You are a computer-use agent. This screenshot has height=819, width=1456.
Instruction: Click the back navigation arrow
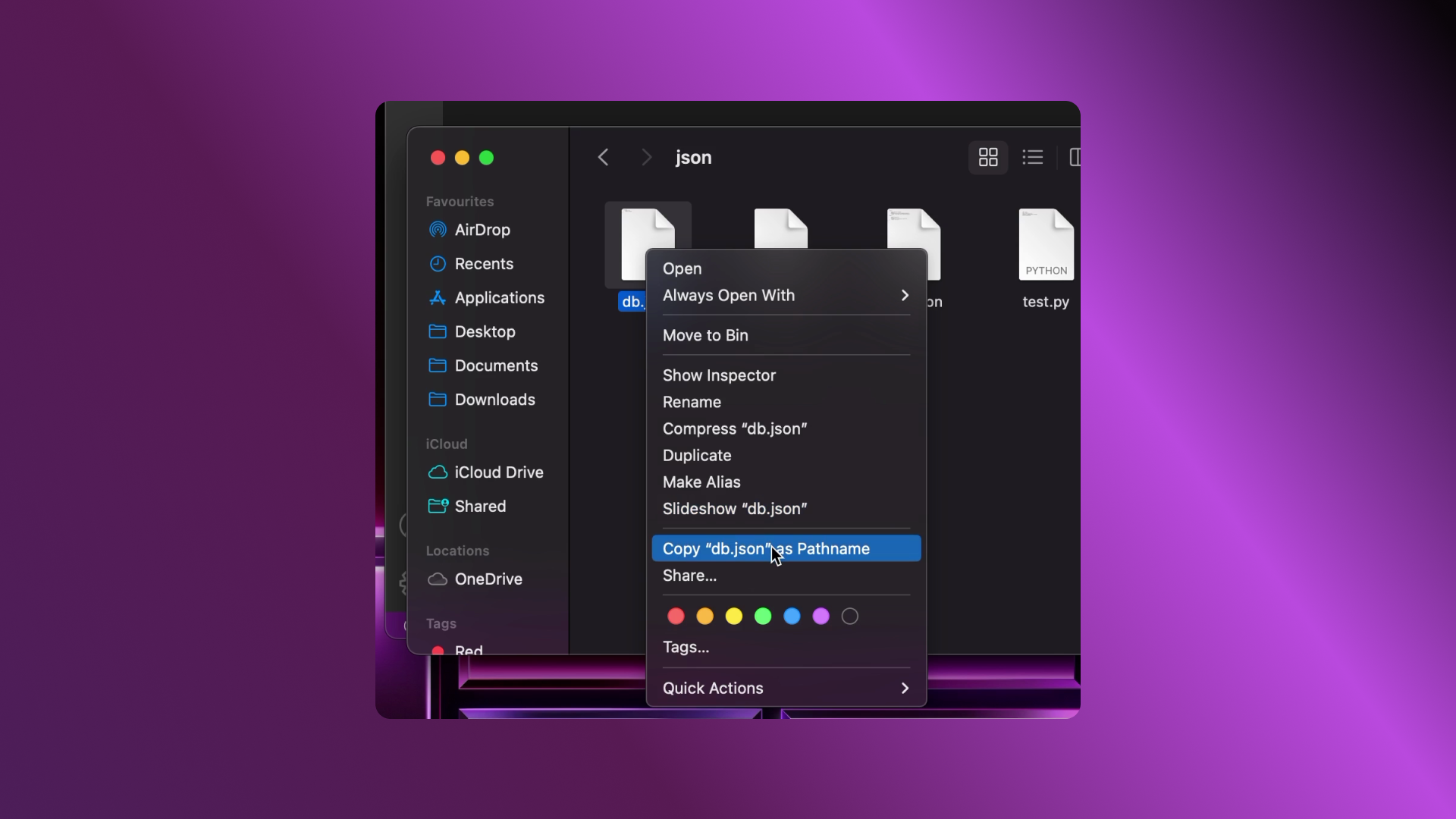pos(603,156)
